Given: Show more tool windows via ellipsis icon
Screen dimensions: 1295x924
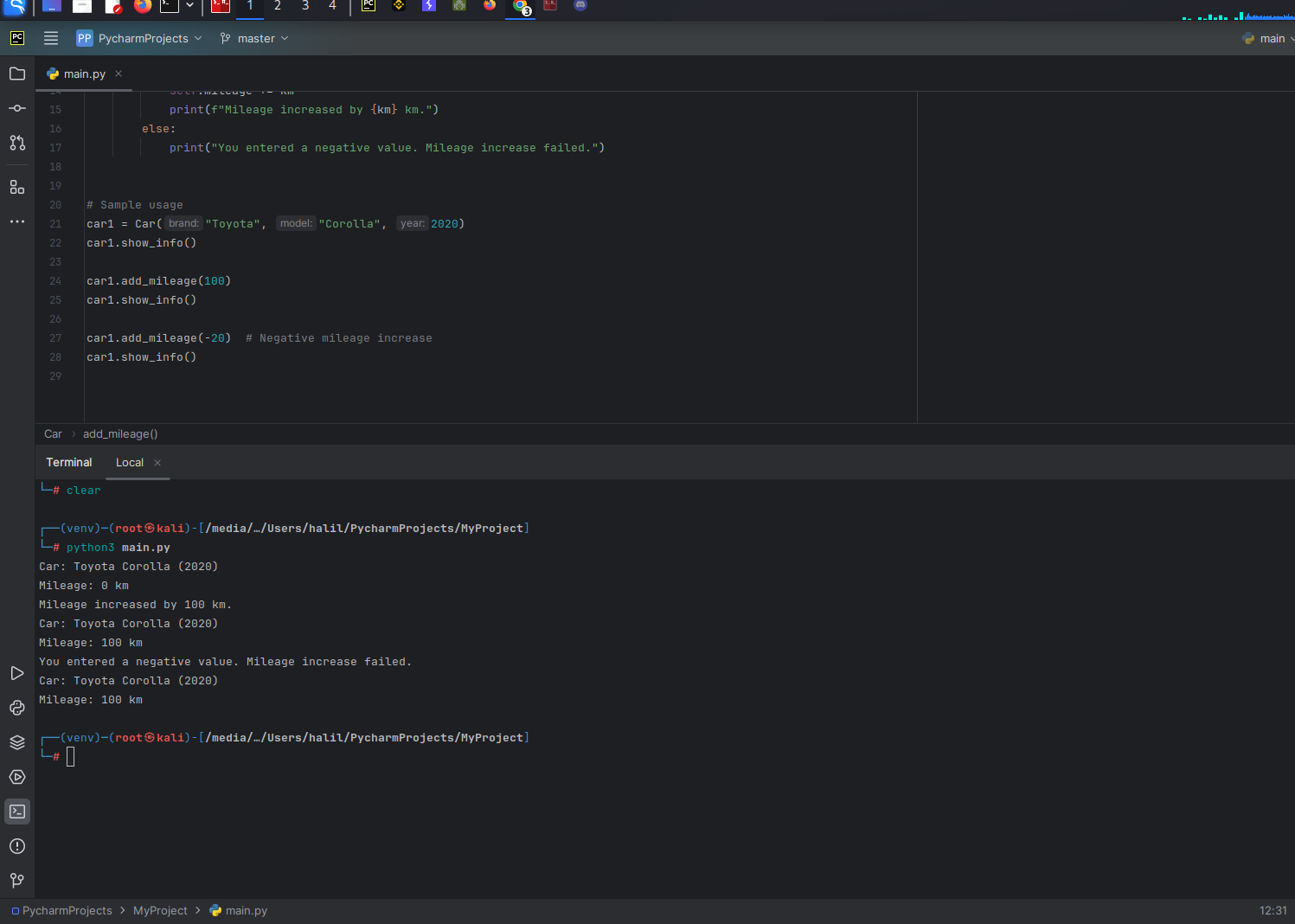Looking at the screenshot, I should [x=17, y=221].
